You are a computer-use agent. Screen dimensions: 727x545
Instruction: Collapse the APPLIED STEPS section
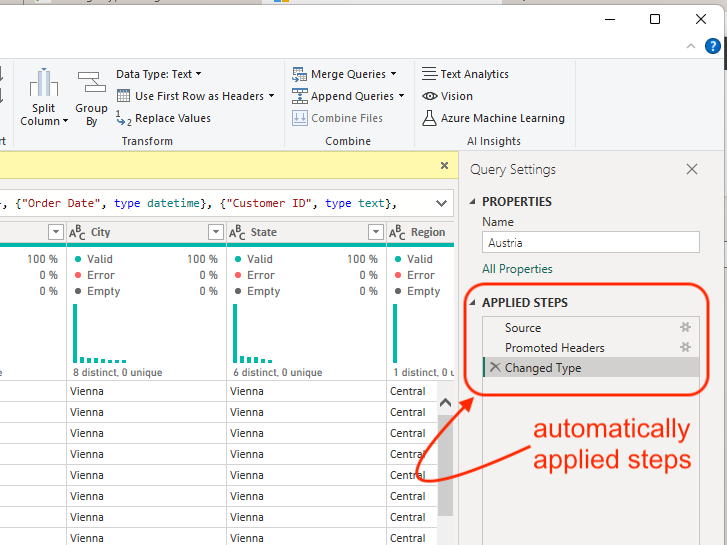pos(473,303)
